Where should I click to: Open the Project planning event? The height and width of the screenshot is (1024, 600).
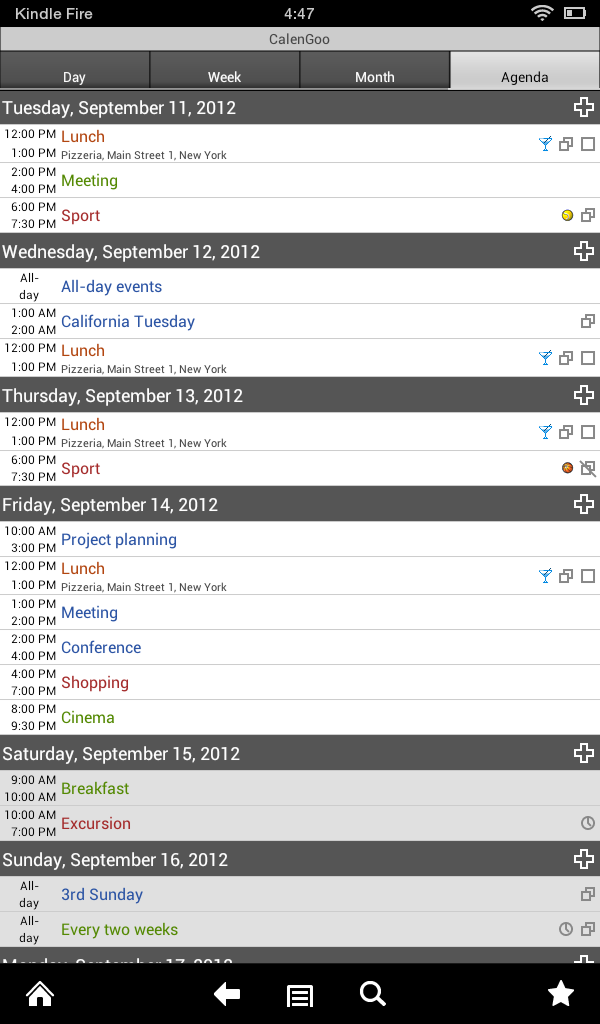118,539
